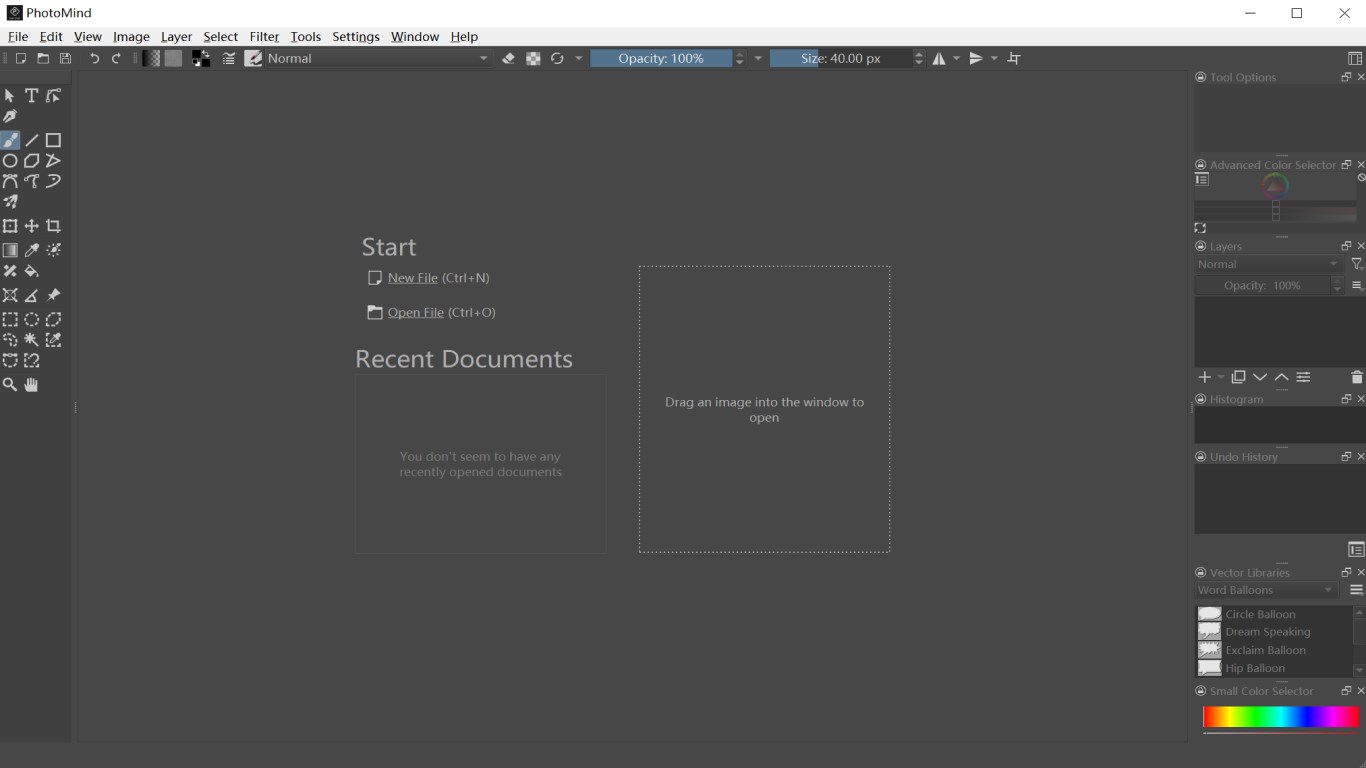Select the Fill tool
The height and width of the screenshot is (768, 1366).
[x=31, y=270]
